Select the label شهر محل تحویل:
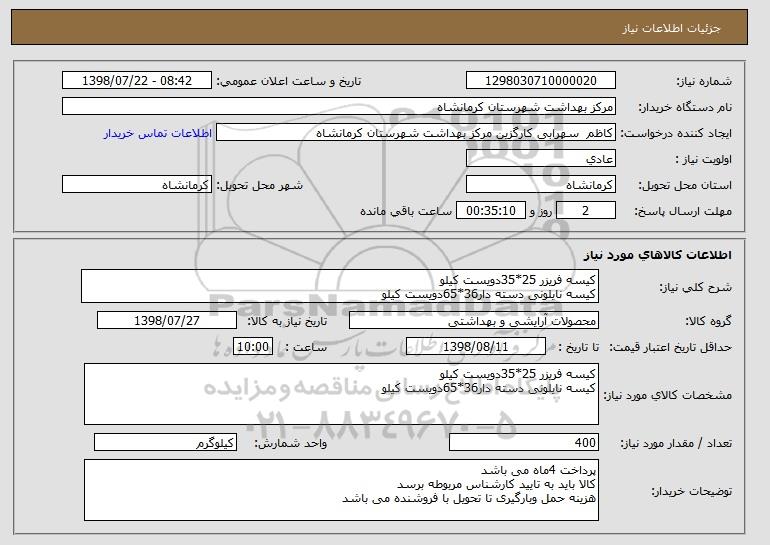770x545 pixels. (260, 185)
